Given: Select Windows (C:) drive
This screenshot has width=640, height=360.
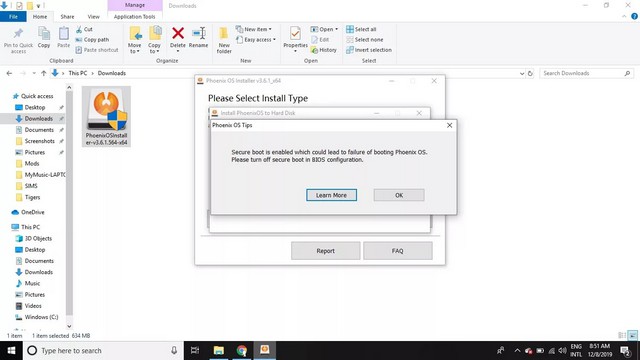Looking at the screenshot, I should [x=41, y=317].
